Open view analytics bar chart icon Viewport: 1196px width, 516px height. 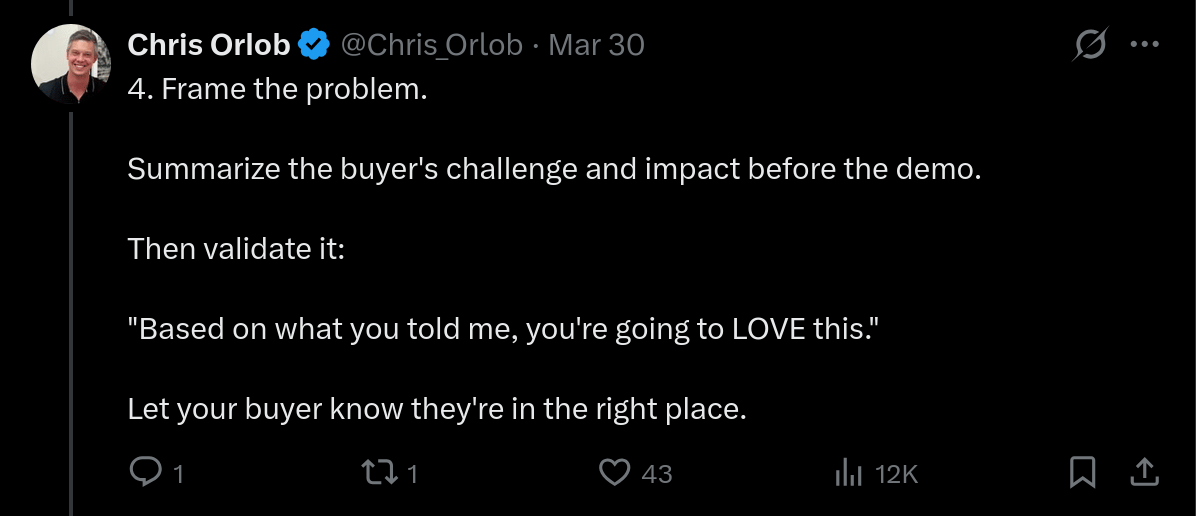pos(848,472)
